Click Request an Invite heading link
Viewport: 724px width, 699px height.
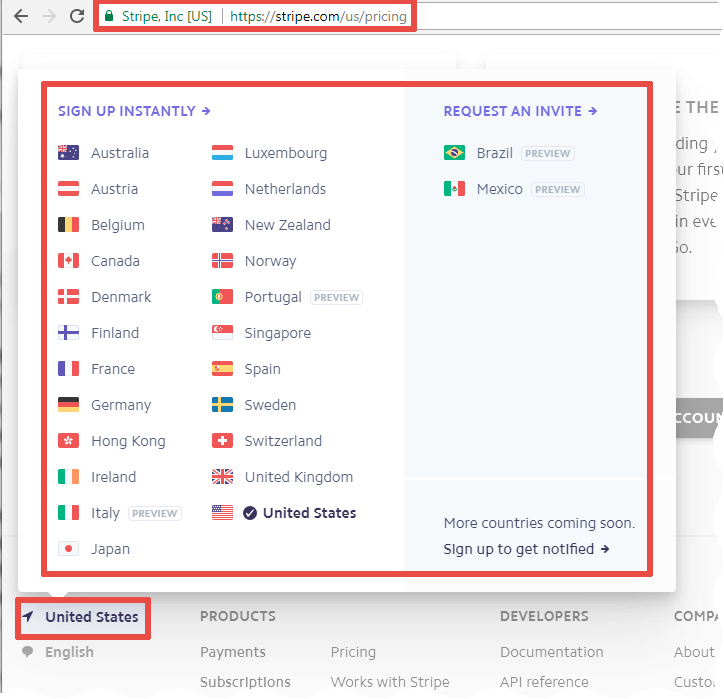[x=520, y=111]
